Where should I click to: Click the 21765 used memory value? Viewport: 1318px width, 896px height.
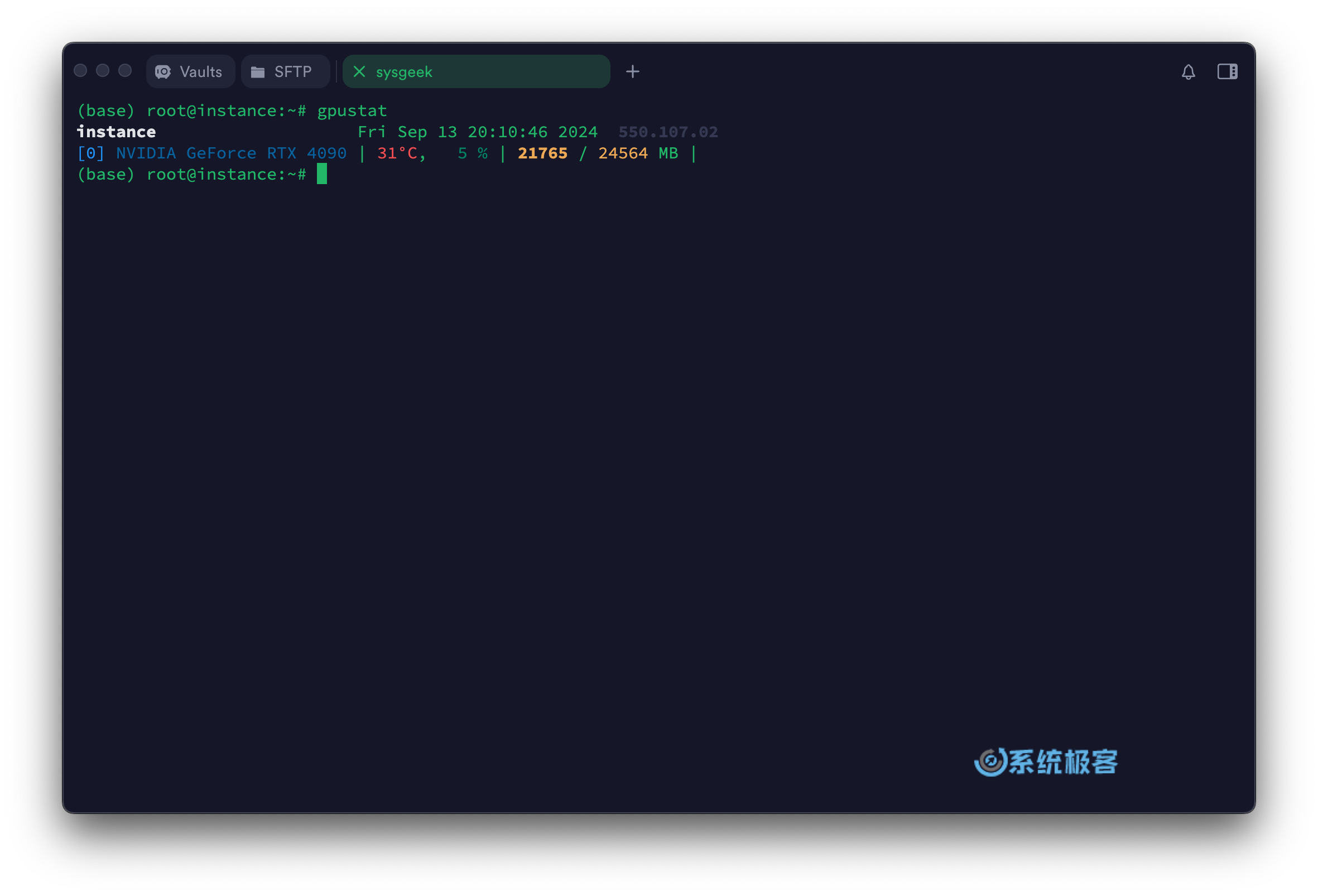(x=542, y=153)
